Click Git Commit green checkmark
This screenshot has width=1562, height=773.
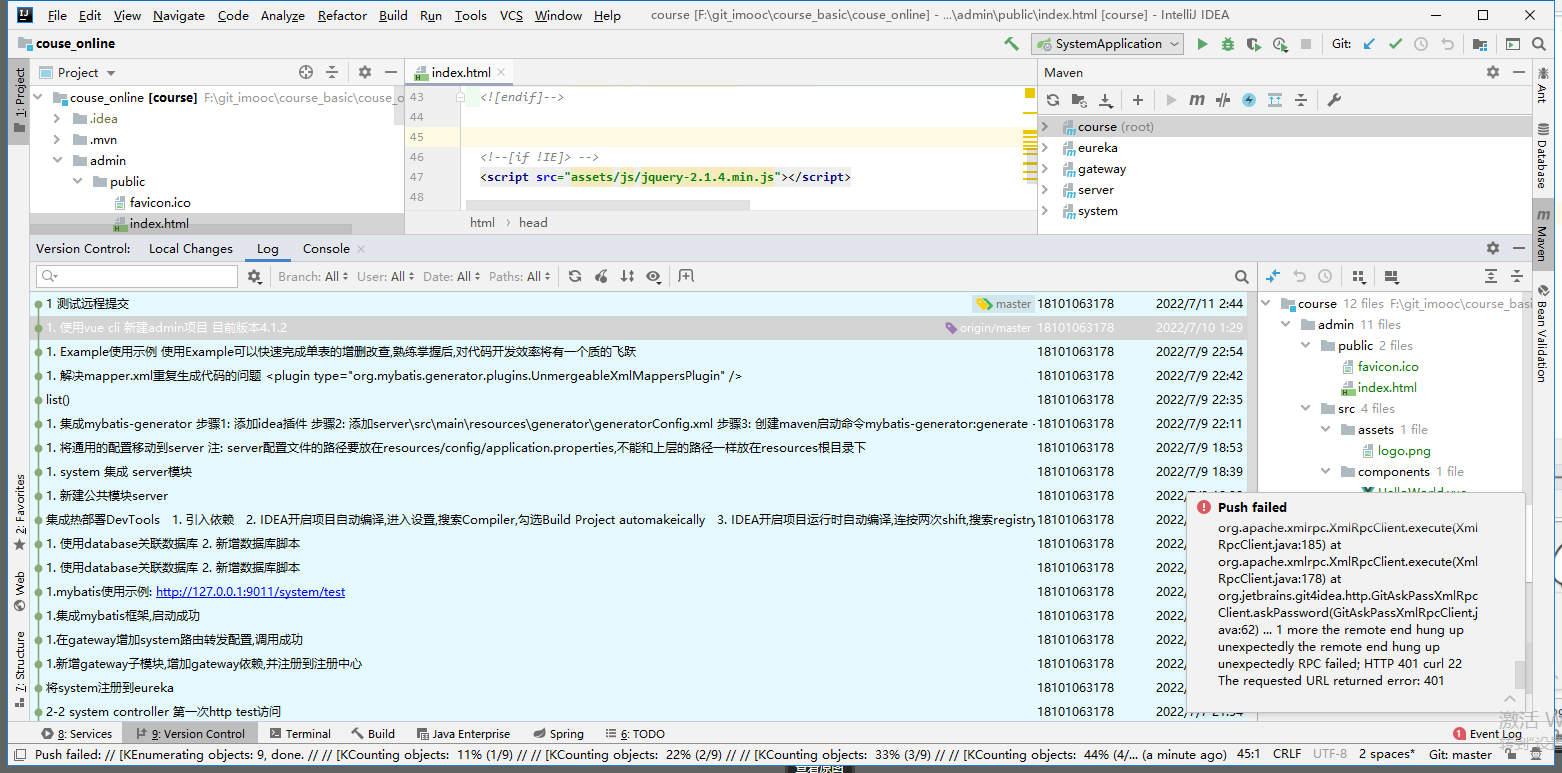pyautogui.click(x=1395, y=44)
